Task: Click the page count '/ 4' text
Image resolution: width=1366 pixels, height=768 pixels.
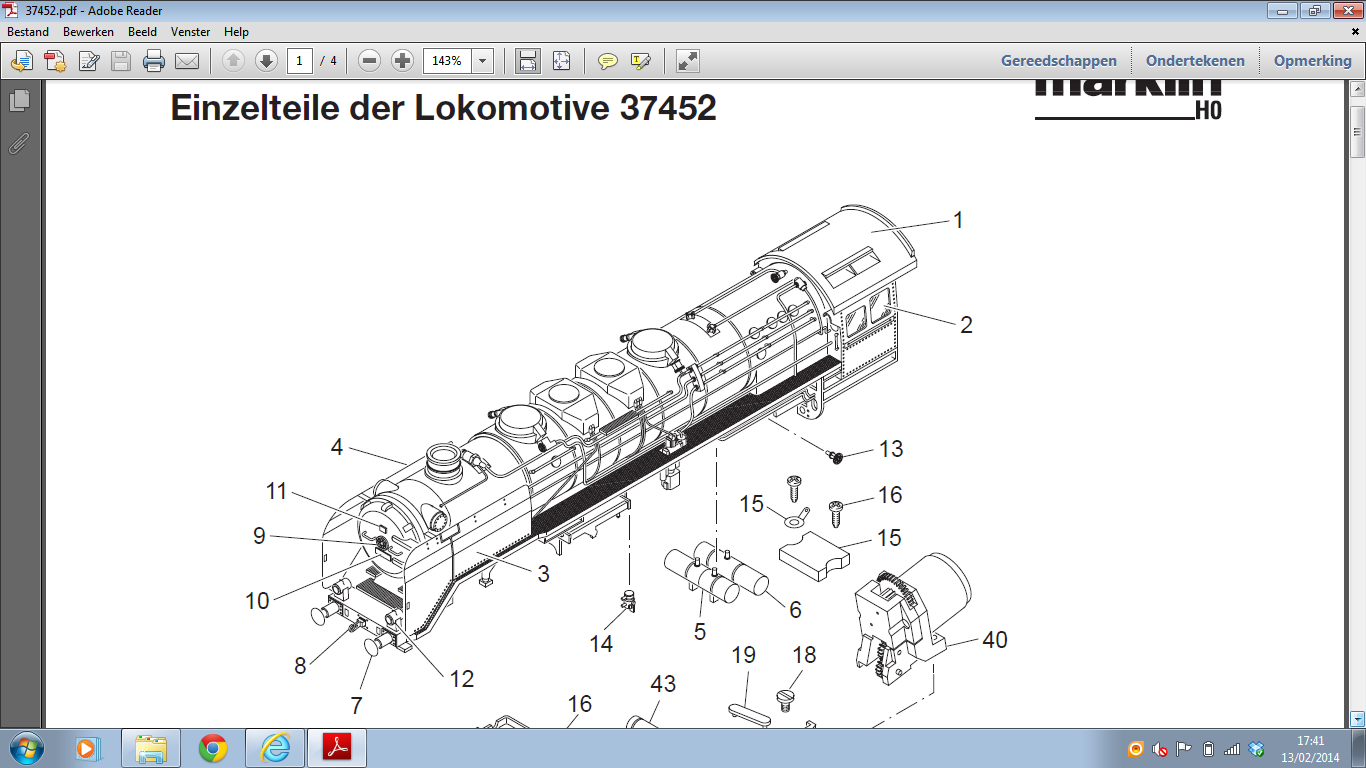Action: point(328,61)
